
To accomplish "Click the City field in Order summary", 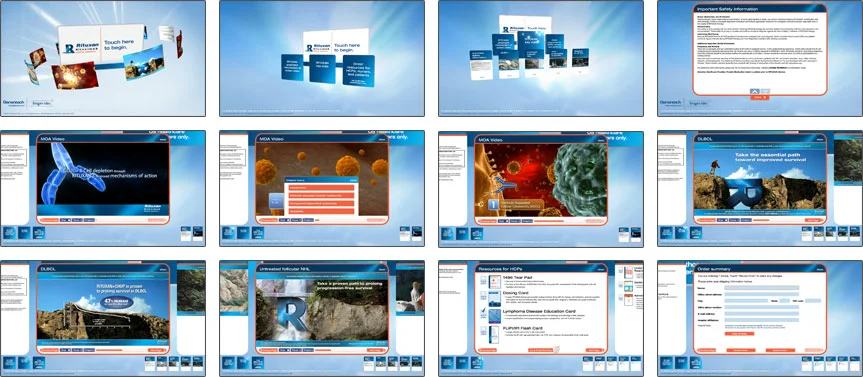I will [746, 301].
